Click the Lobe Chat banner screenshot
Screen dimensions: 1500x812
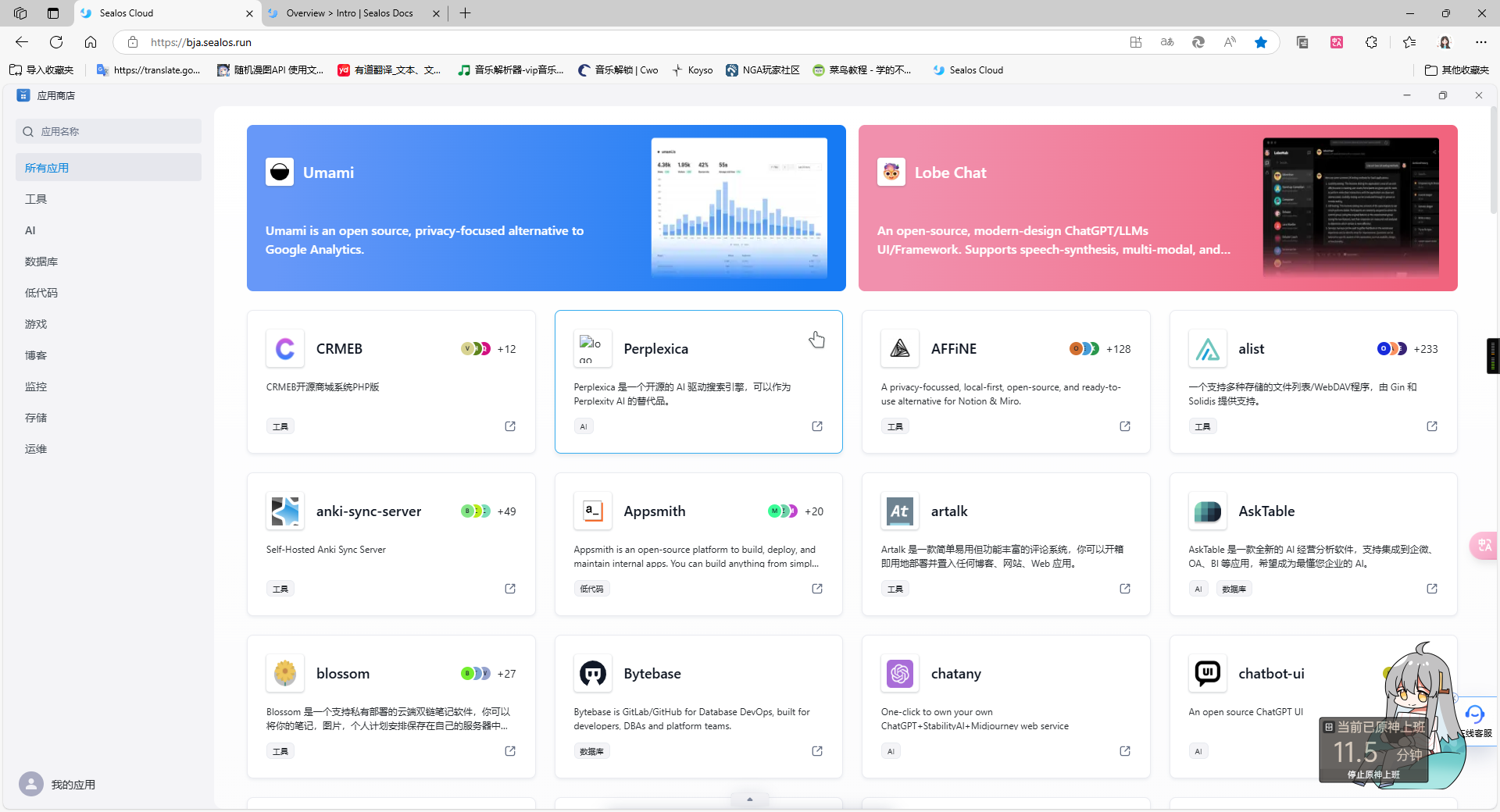click(x=1350, y=207)
